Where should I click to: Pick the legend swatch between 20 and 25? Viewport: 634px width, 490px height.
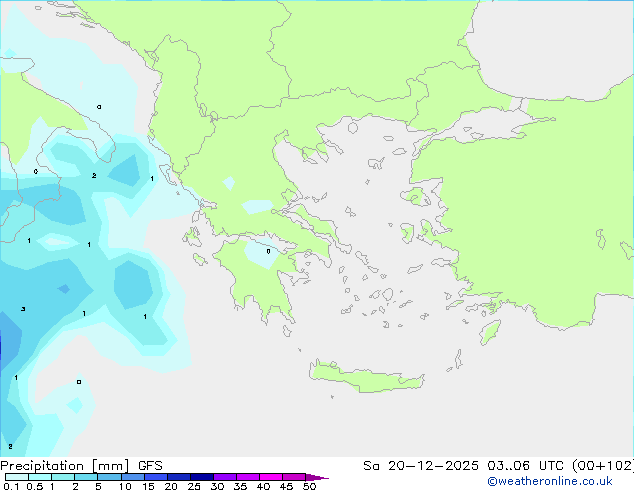pos(178,477)
